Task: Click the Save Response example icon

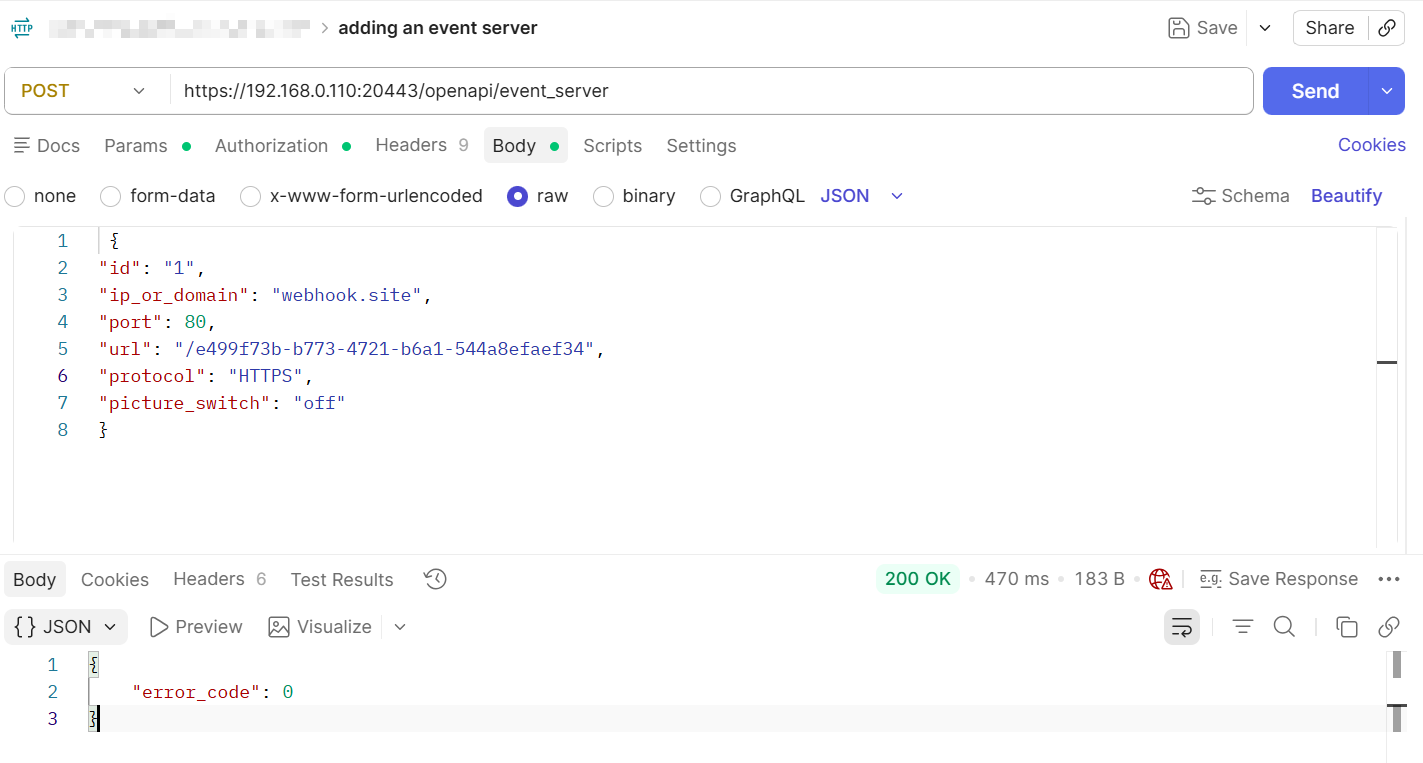Action: pyautogui.click(x=1211, y=579)
